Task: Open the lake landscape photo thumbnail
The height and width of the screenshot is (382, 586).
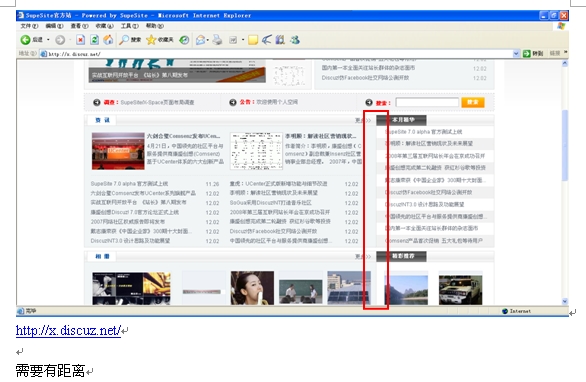Action: tap(406, 290)
